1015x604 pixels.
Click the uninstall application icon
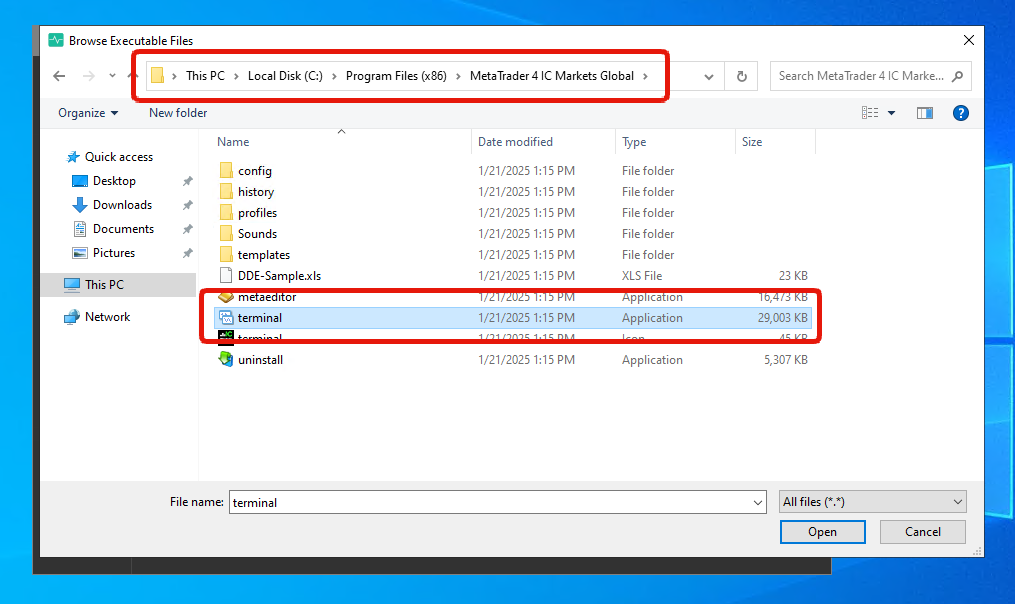[x=226, y=359]
